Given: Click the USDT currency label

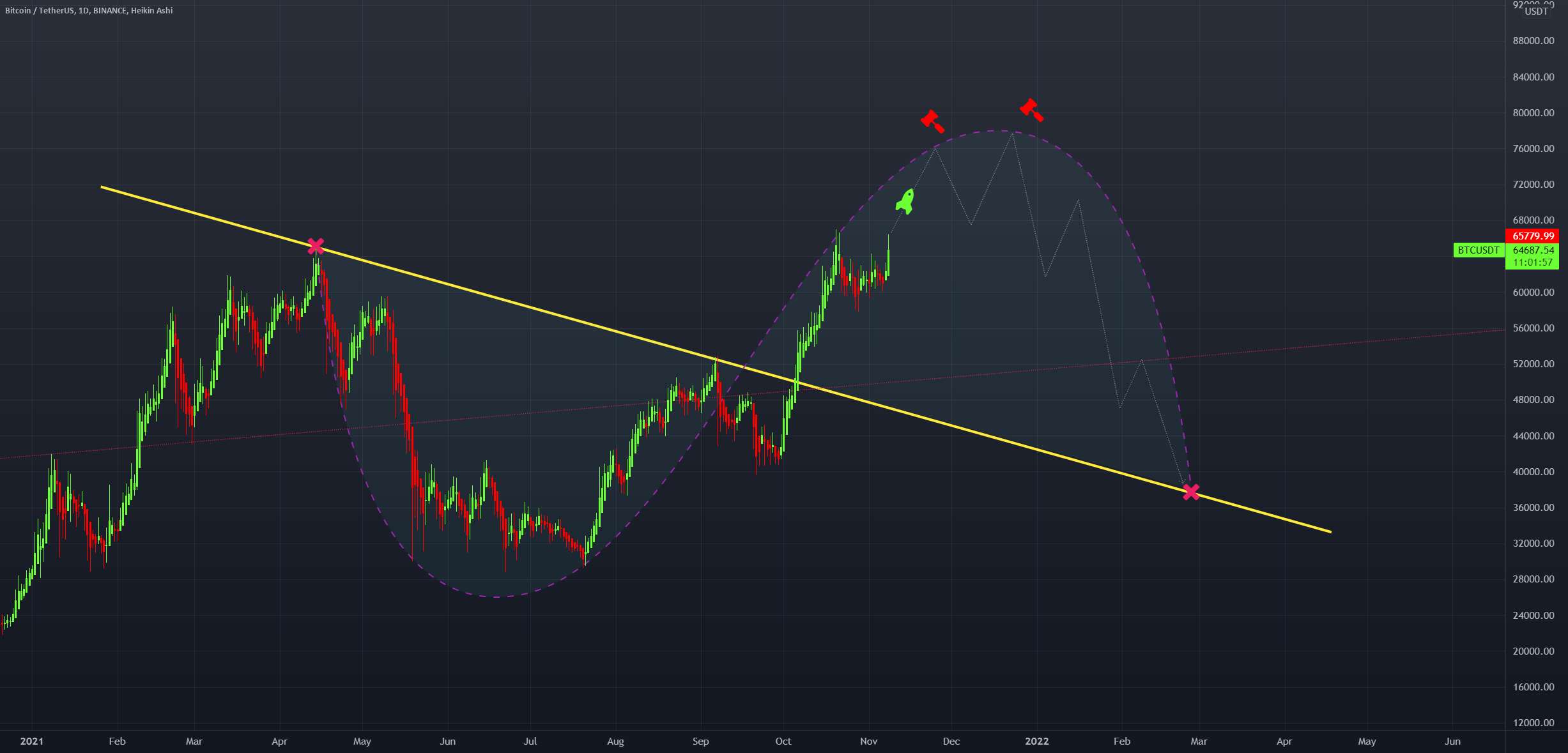Looking at the screenshot, I should tap(1537, 11).
